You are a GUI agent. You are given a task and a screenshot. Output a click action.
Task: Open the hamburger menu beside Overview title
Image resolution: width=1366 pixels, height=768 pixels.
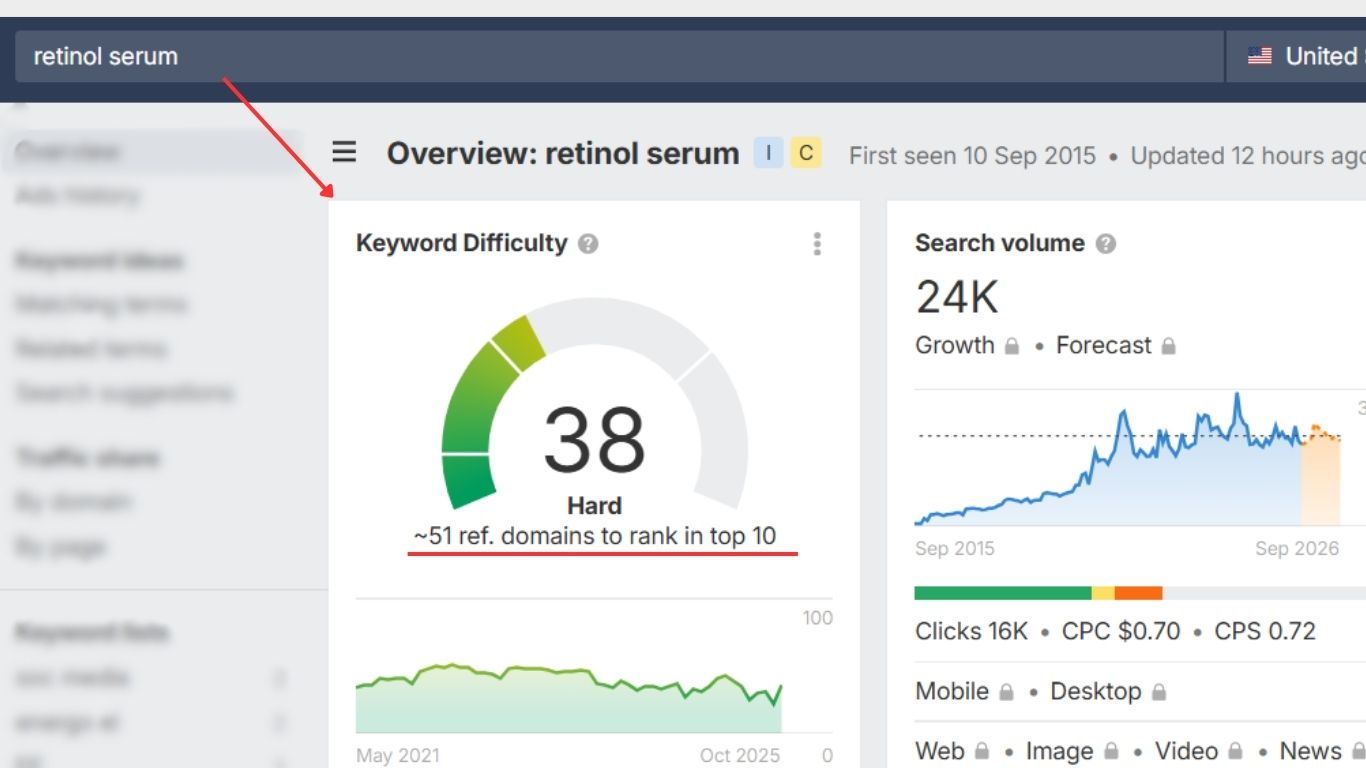[x=344, y=152]
